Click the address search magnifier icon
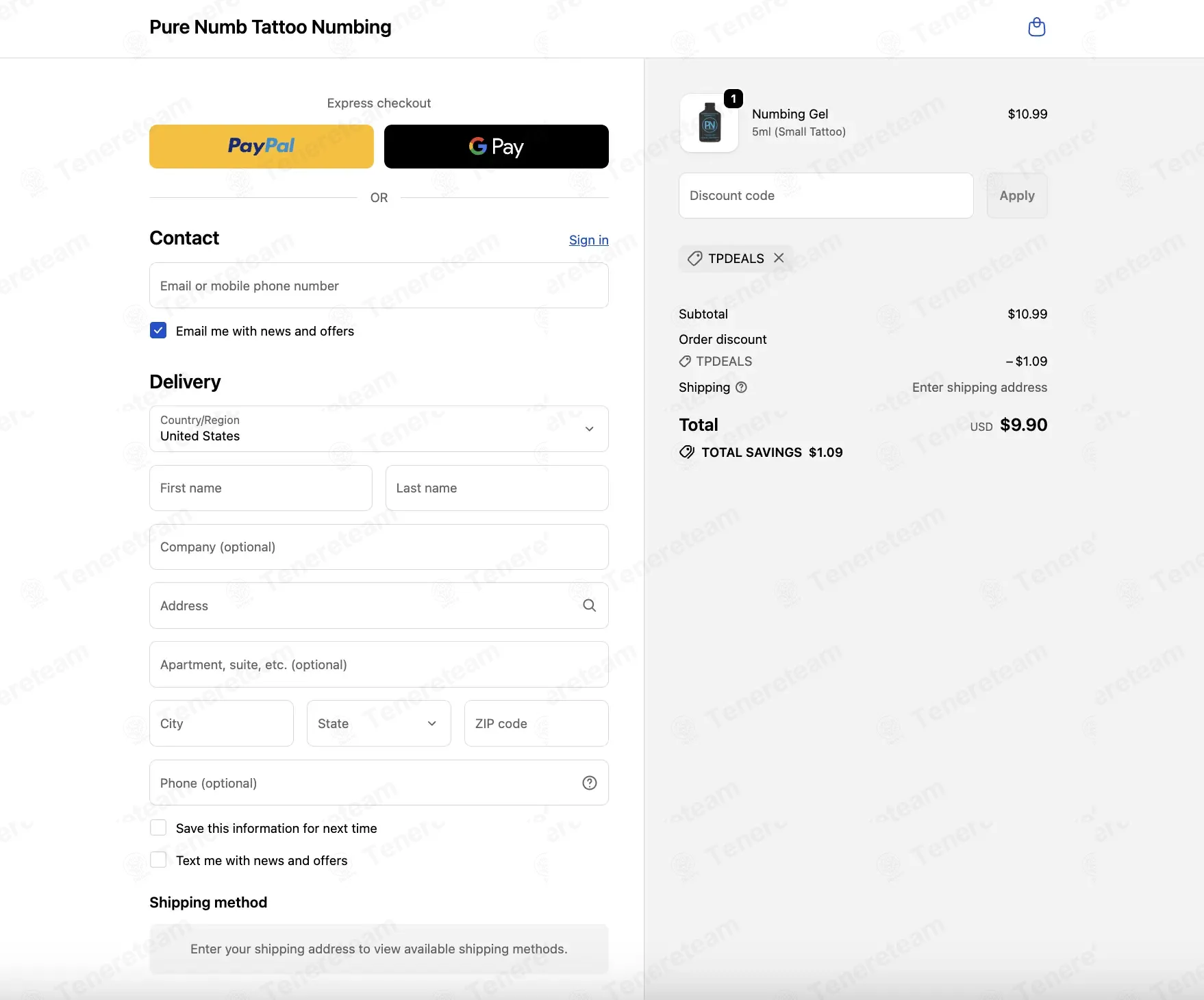Image resolution: width=1204 pixels, height=1000 pixels. click(589, 605)
